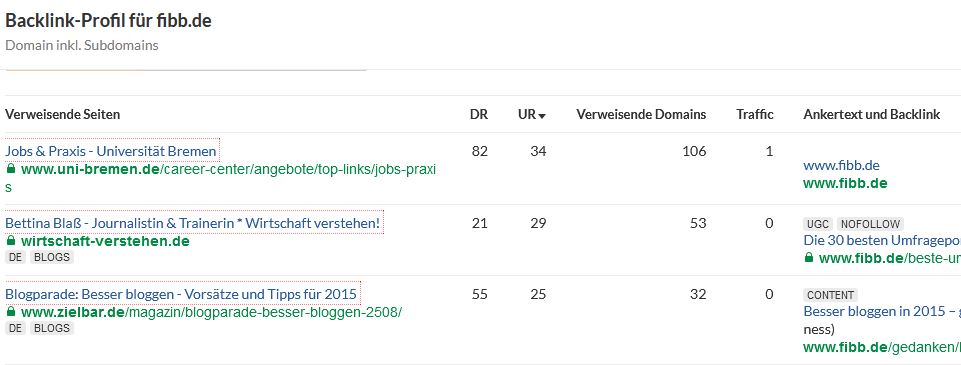The height and width of the screenshot is (365, 961).
Task: Click BLOGS tag under zielbar.de URL
Action: (52, 328)
